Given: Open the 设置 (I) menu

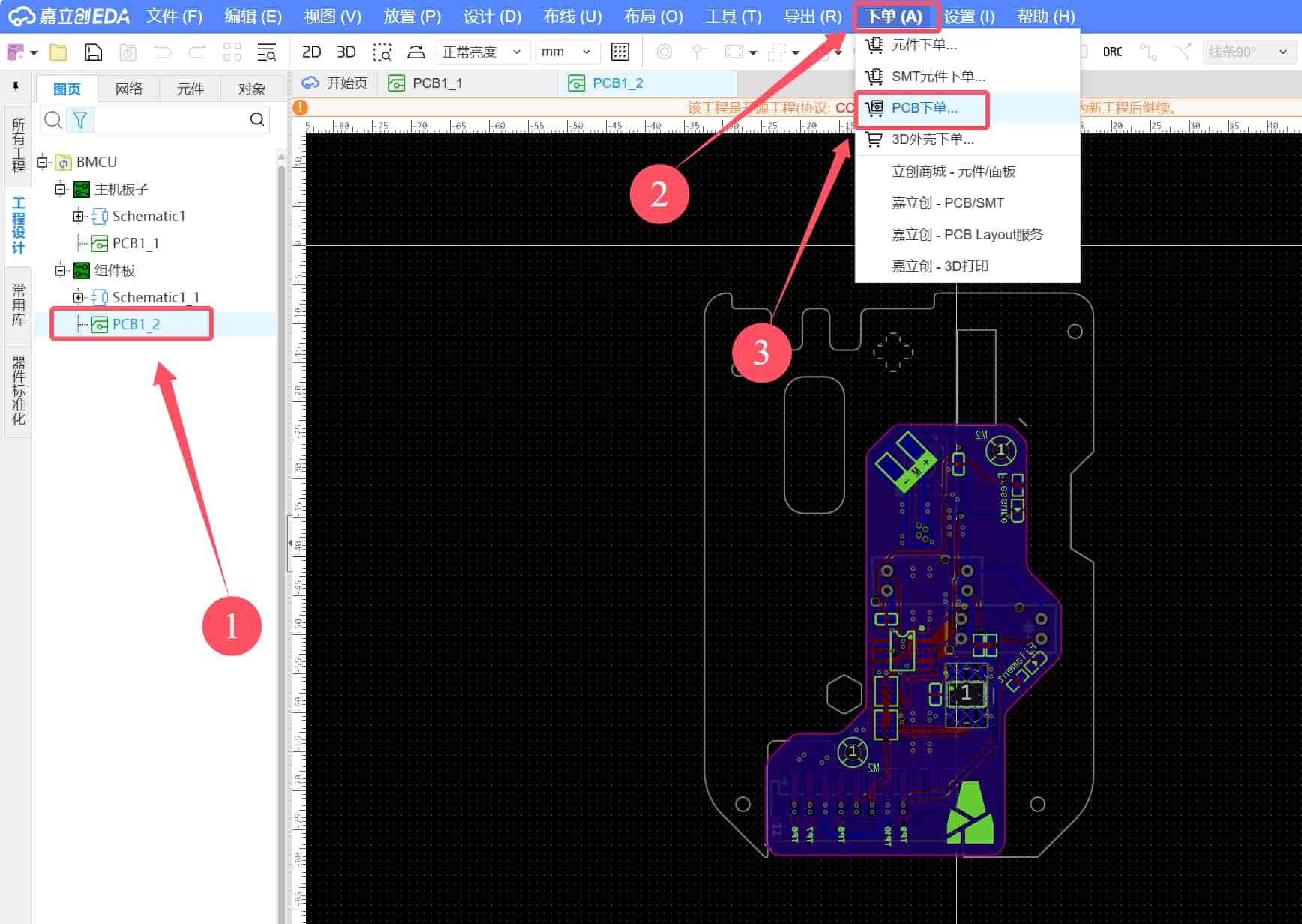Looking at the screenshot, I should 969,16.
